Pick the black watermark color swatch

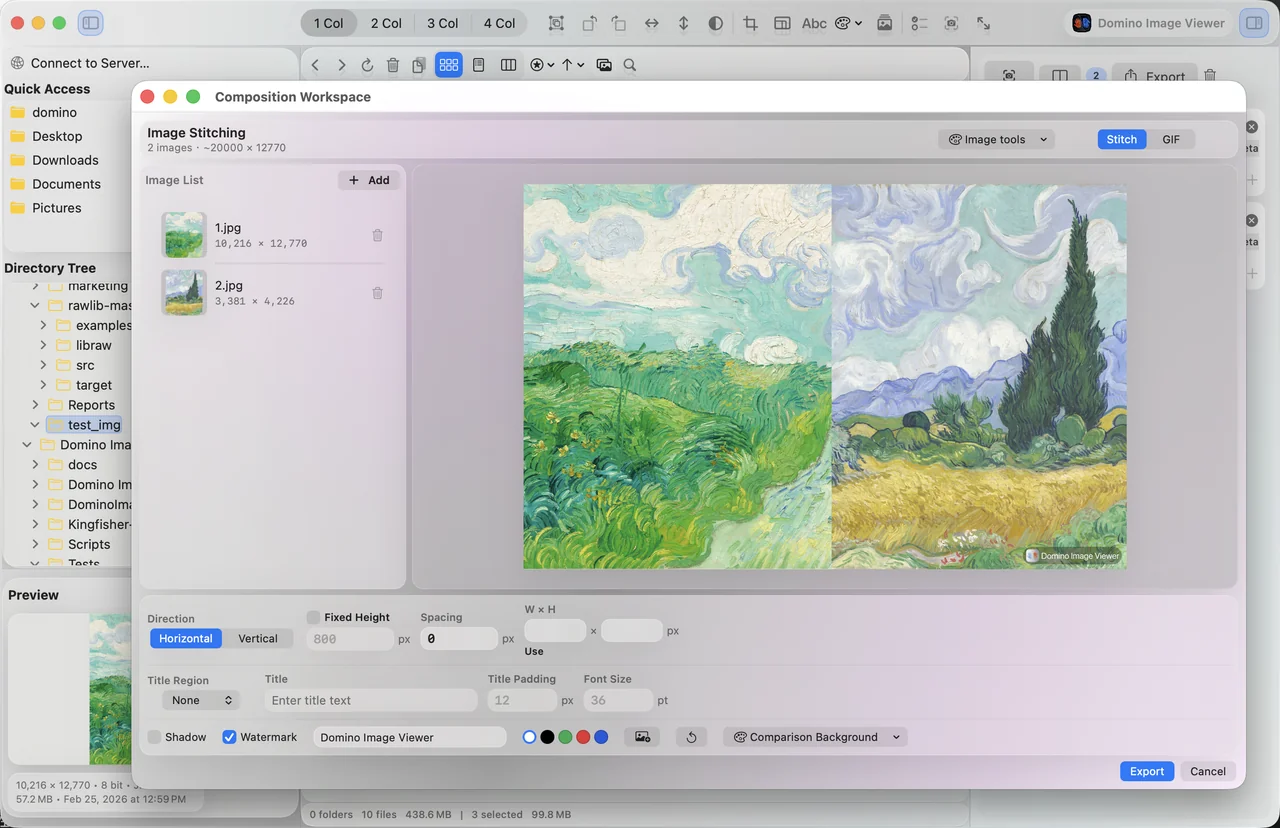tap(547, 737)
